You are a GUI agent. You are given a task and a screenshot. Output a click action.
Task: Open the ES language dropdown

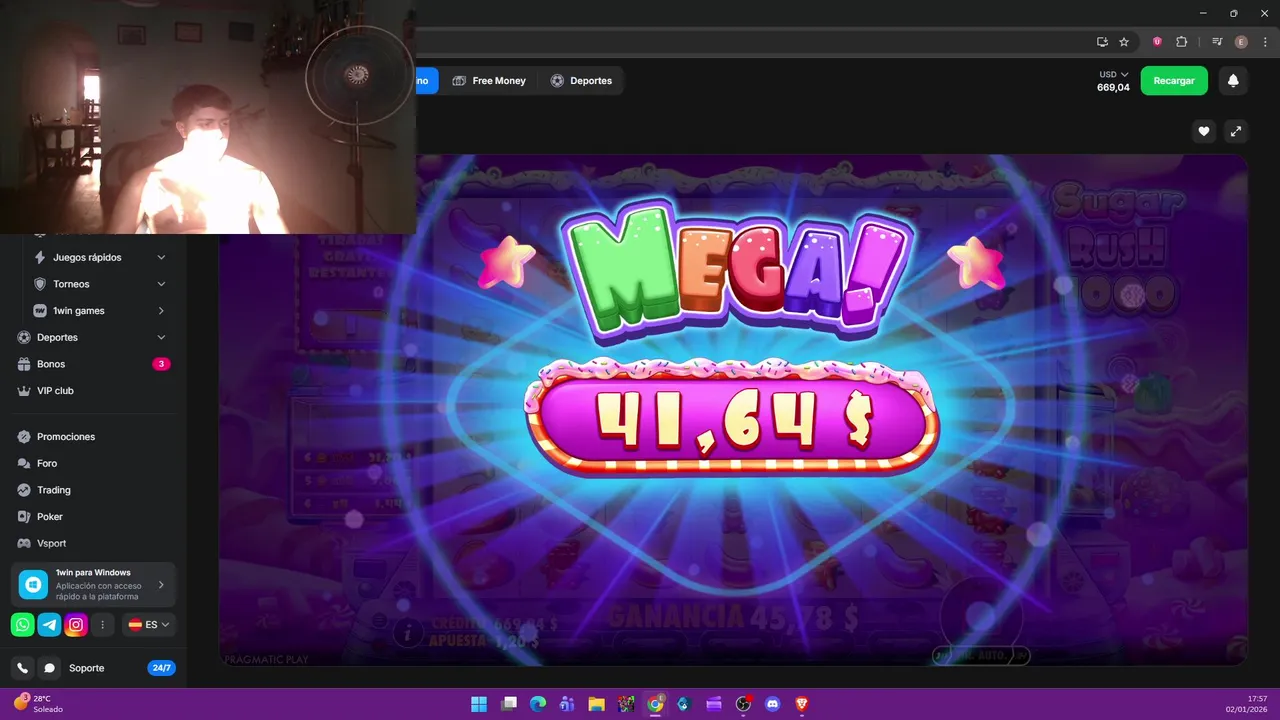149,625
